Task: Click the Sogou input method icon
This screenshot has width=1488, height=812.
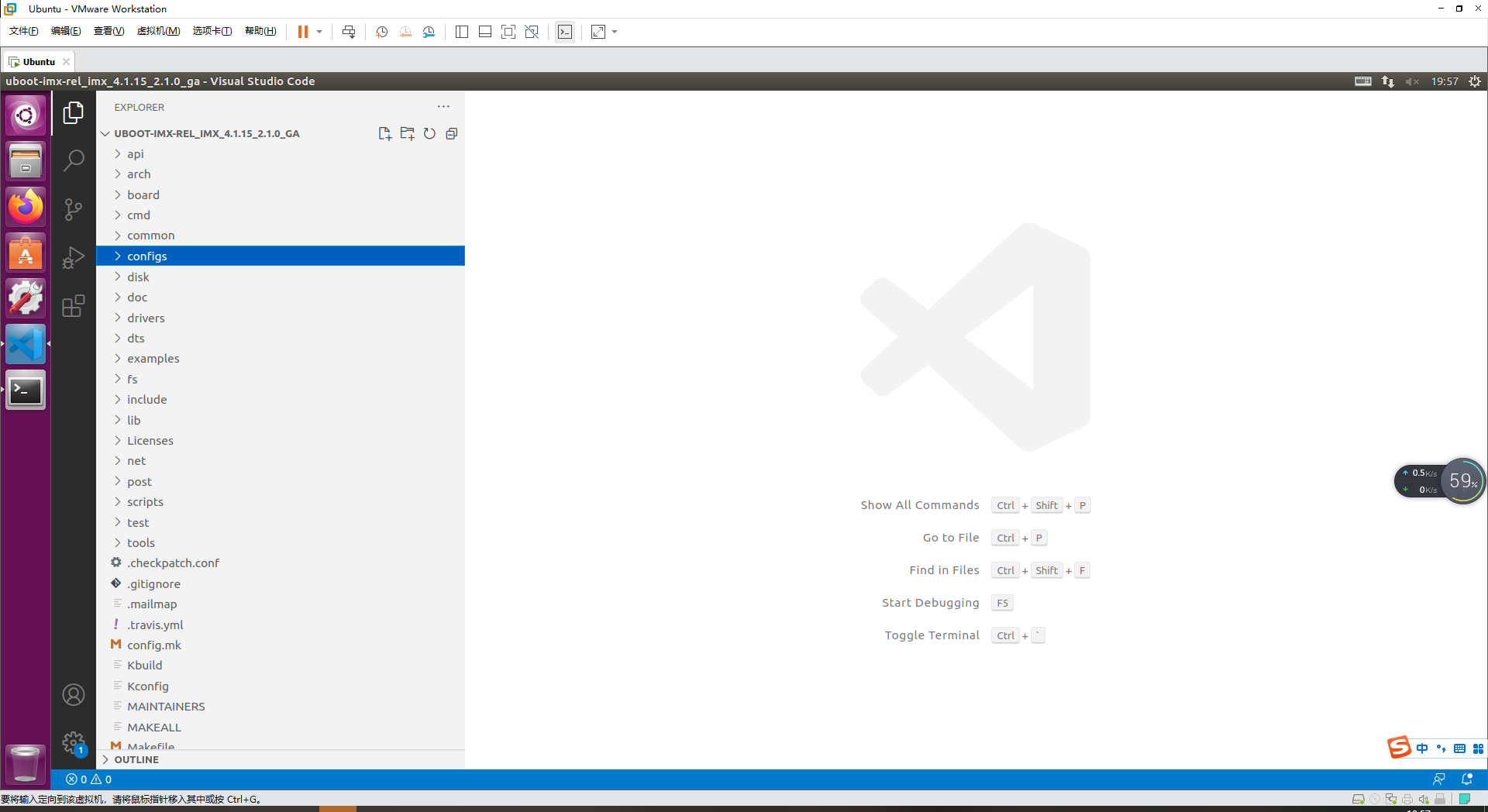Action: coord(1399,747)
